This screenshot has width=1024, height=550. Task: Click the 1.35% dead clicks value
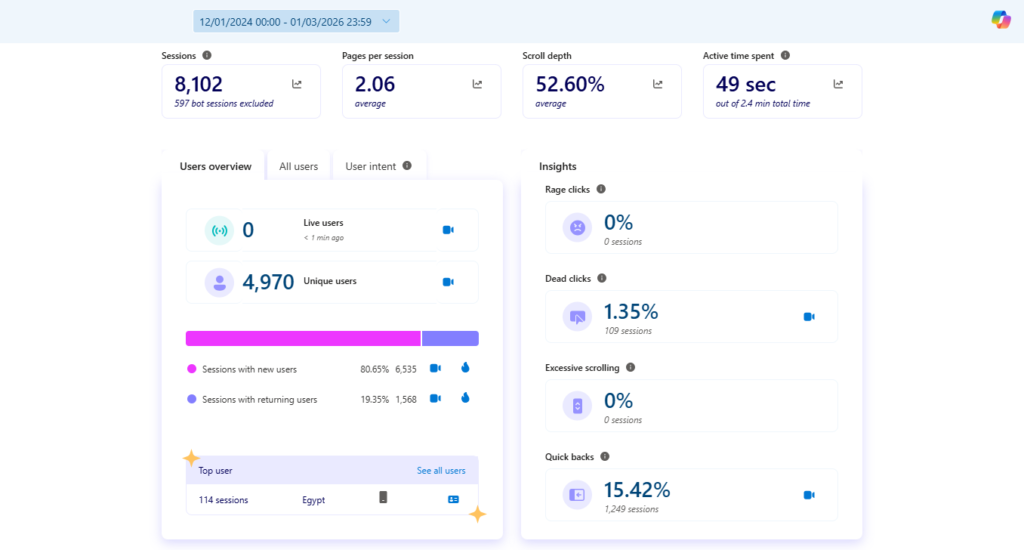coord(631,312)
